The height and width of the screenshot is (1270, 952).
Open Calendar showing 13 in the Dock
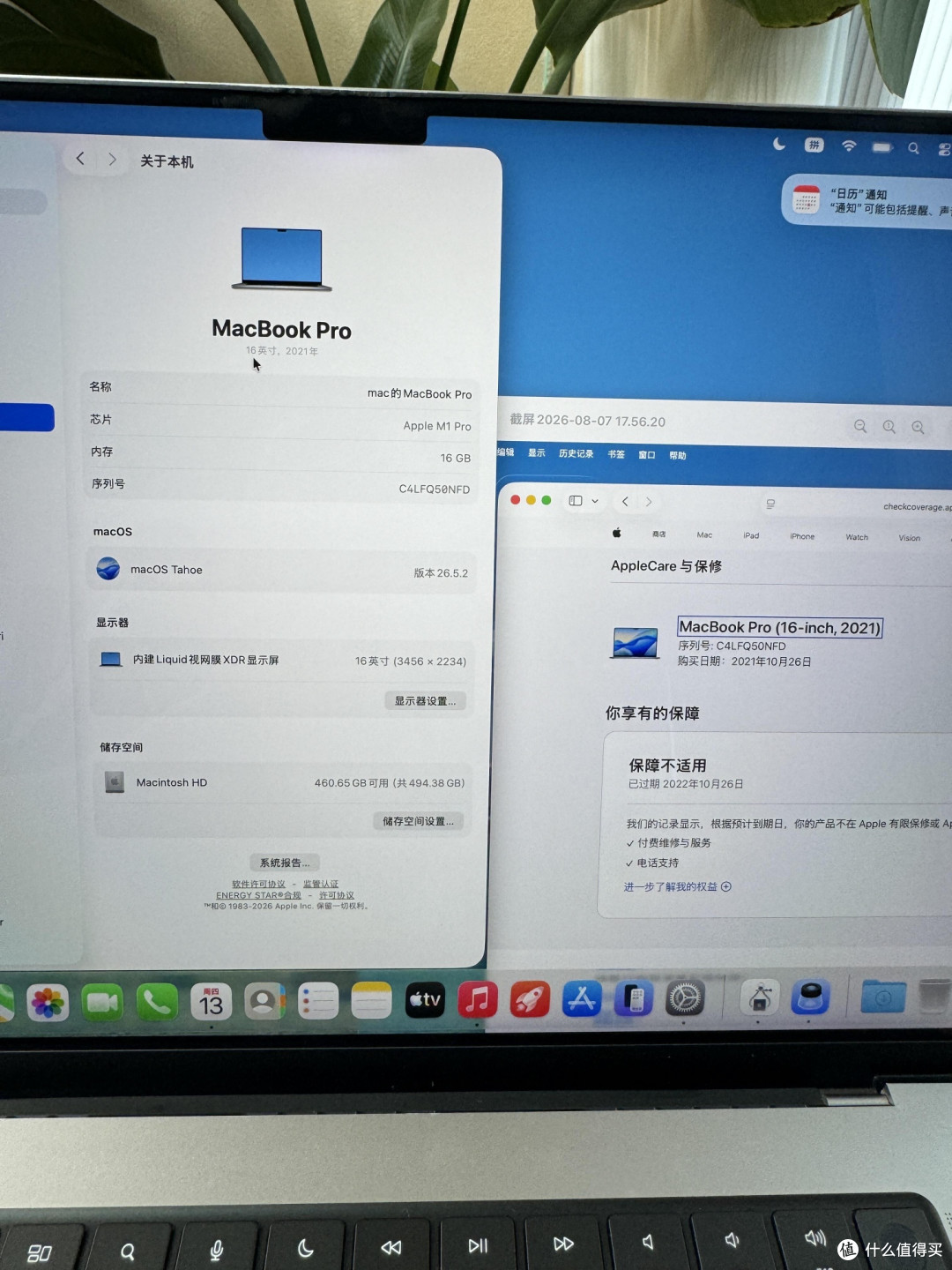(211, 1003)
